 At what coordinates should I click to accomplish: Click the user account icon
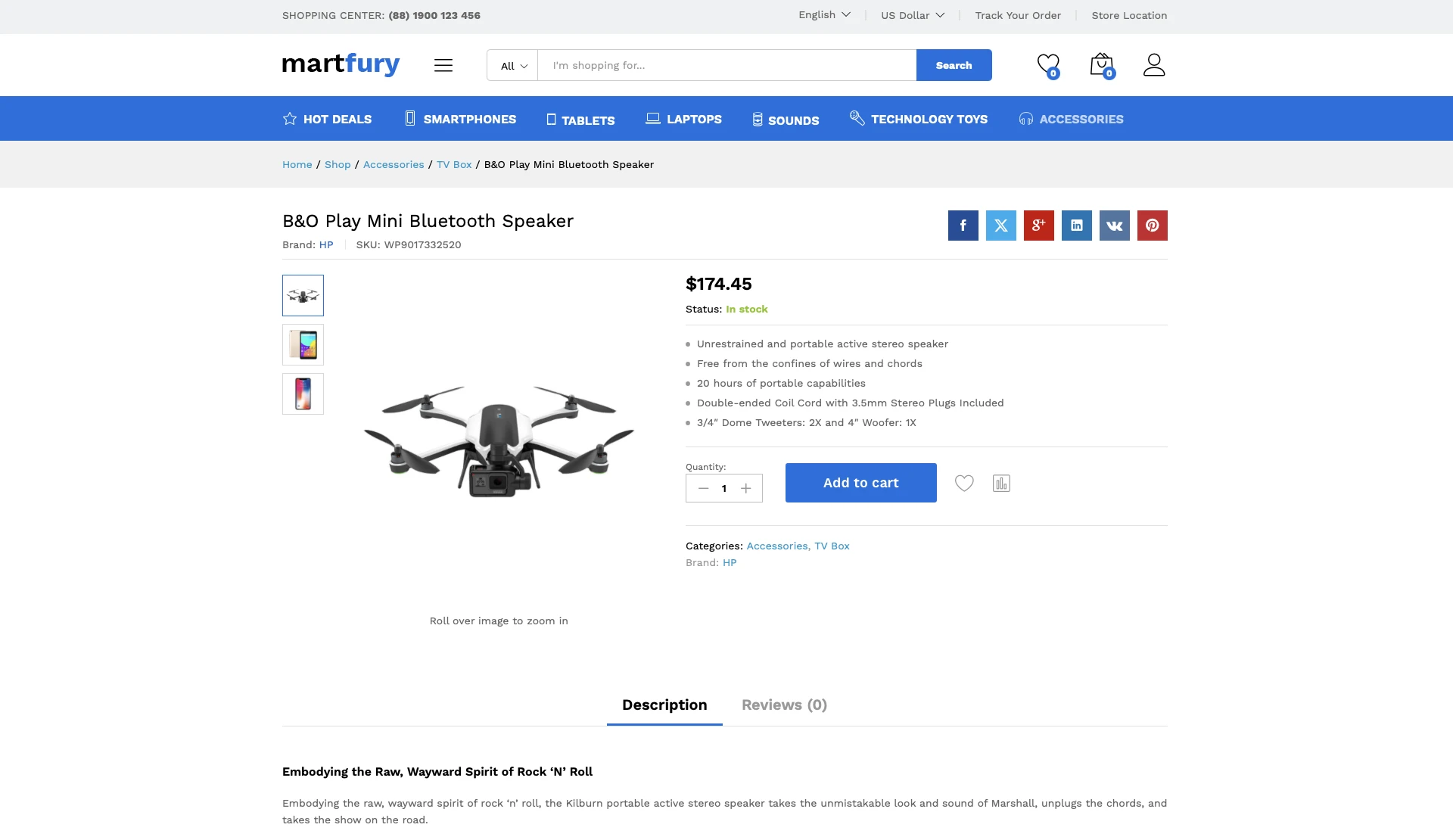tap(1154, 65)
